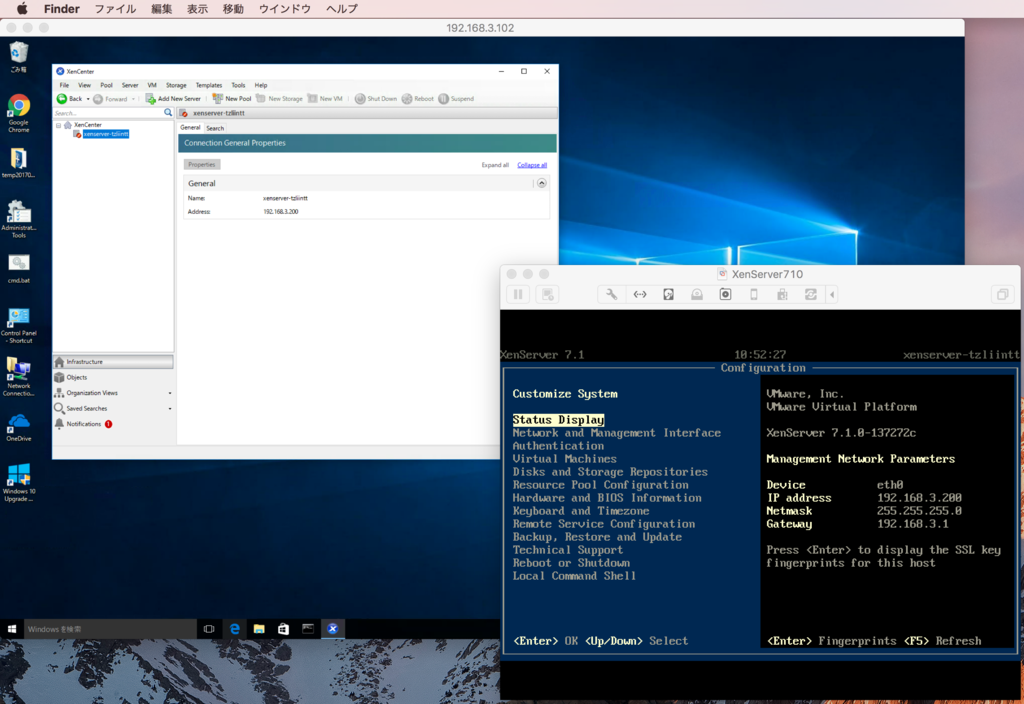Open the Network Connections desktop icon

tap(18, 377)
